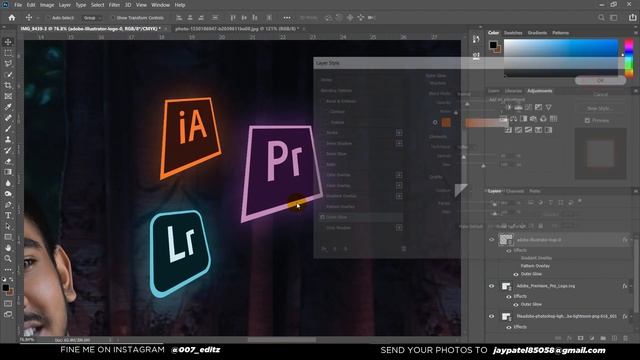Select the Clone Stamp tool
This screenshot has width=640, height=360.
pos(8,139)
